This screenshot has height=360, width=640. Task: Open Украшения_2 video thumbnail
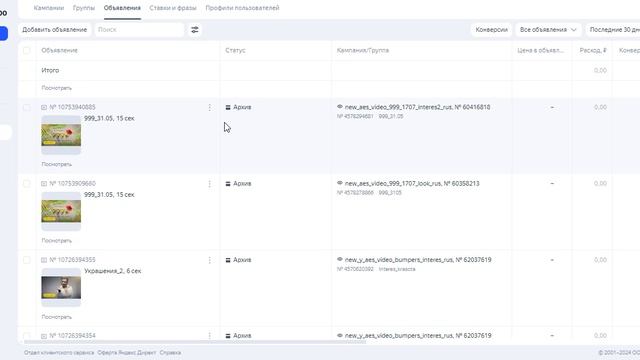61,287
